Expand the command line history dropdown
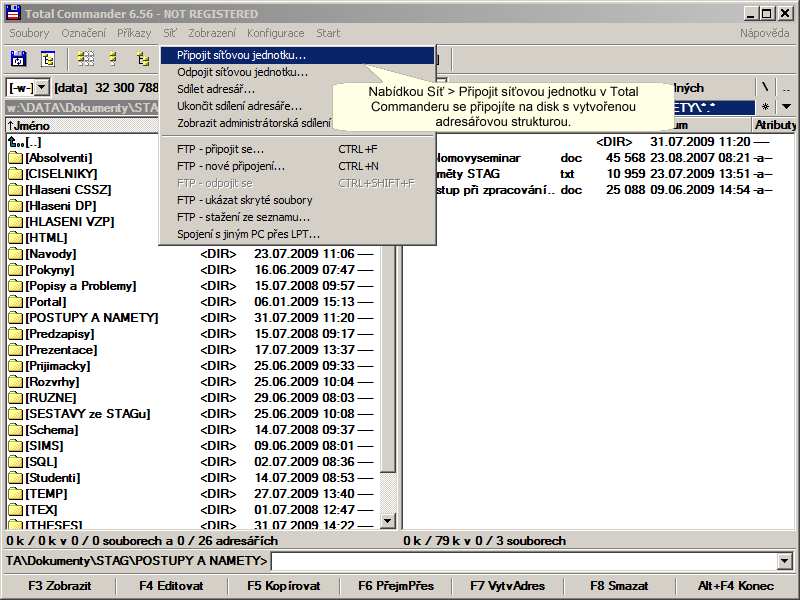Image resolution: width=800 pixels, height=600 pixels. (785, 561)
